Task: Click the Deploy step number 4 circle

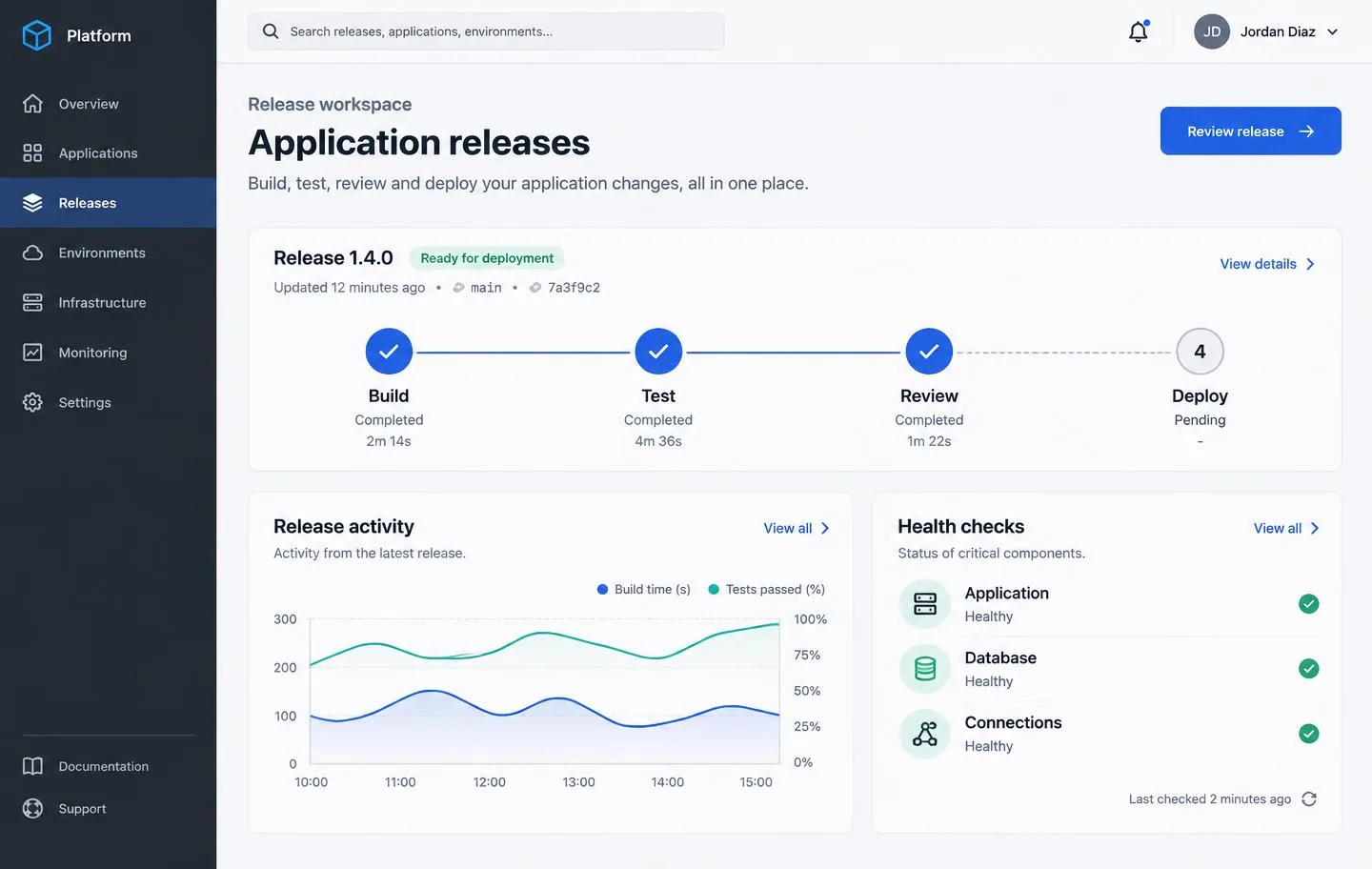Action: (1200, 352)
